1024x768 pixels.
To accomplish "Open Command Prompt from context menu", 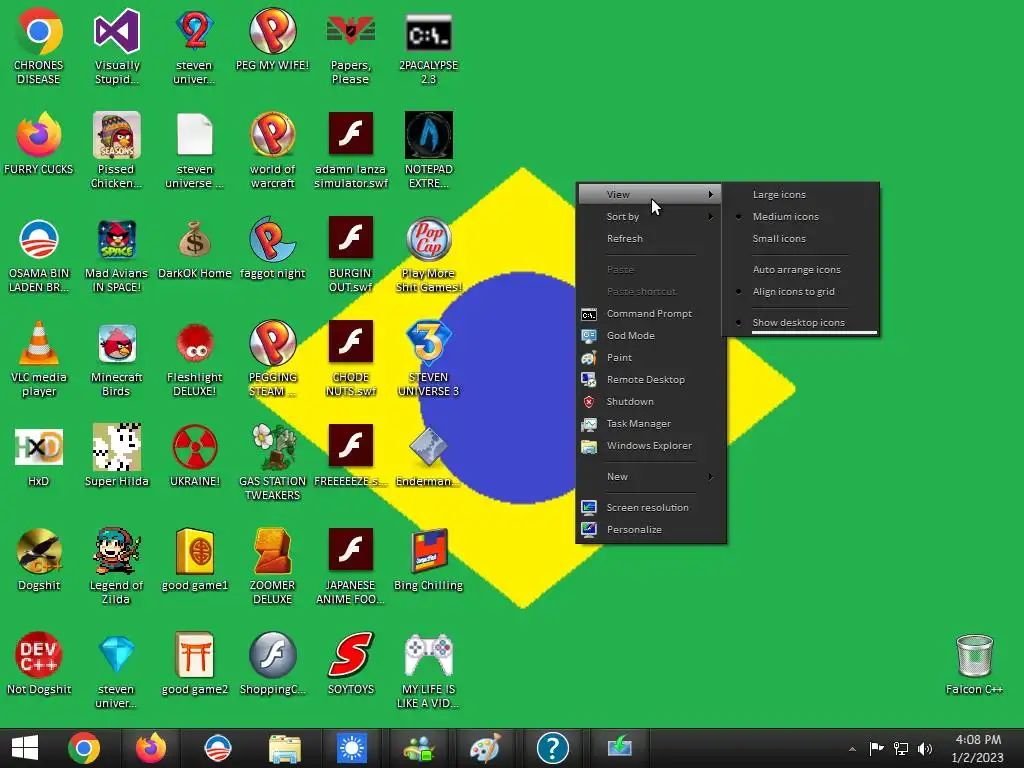I will [650, 314].
